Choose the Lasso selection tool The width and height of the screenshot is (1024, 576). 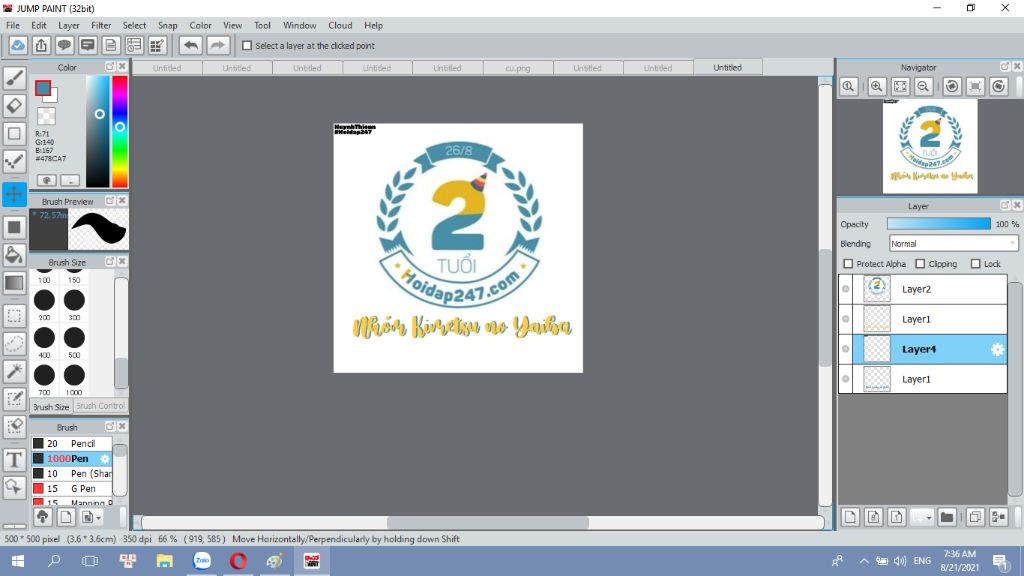(14, 344)
